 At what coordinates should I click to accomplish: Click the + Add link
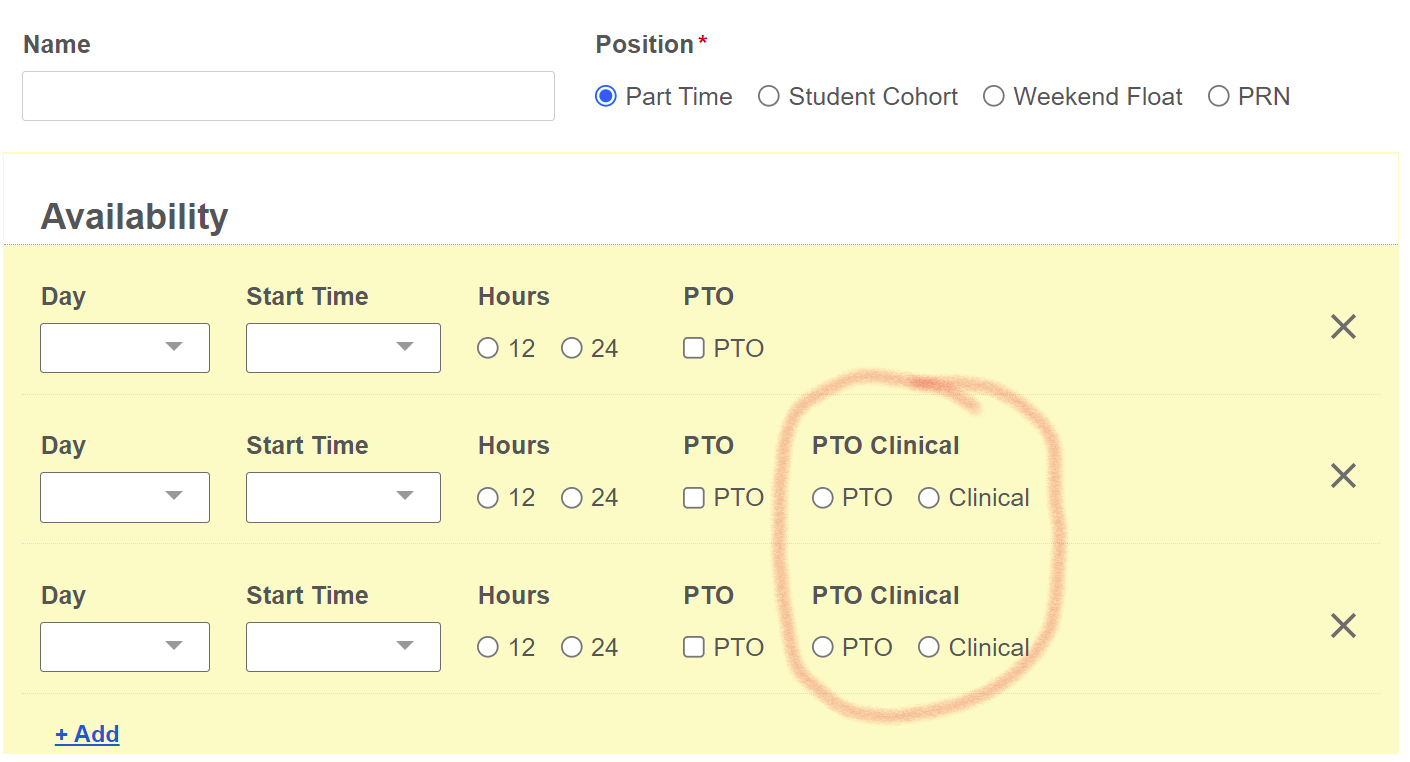pyautogui.click(x=87, y=734)
